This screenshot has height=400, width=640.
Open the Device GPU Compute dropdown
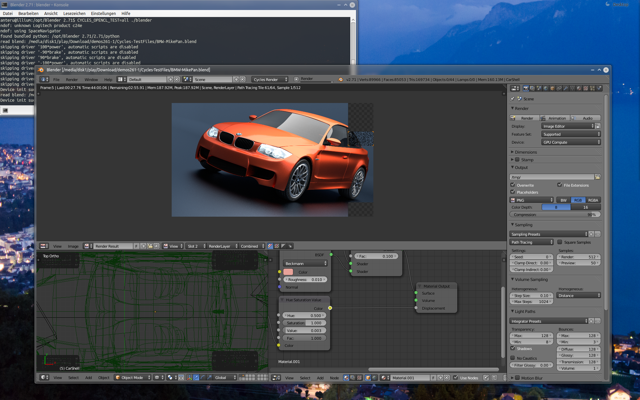click(x=571, y=142)
